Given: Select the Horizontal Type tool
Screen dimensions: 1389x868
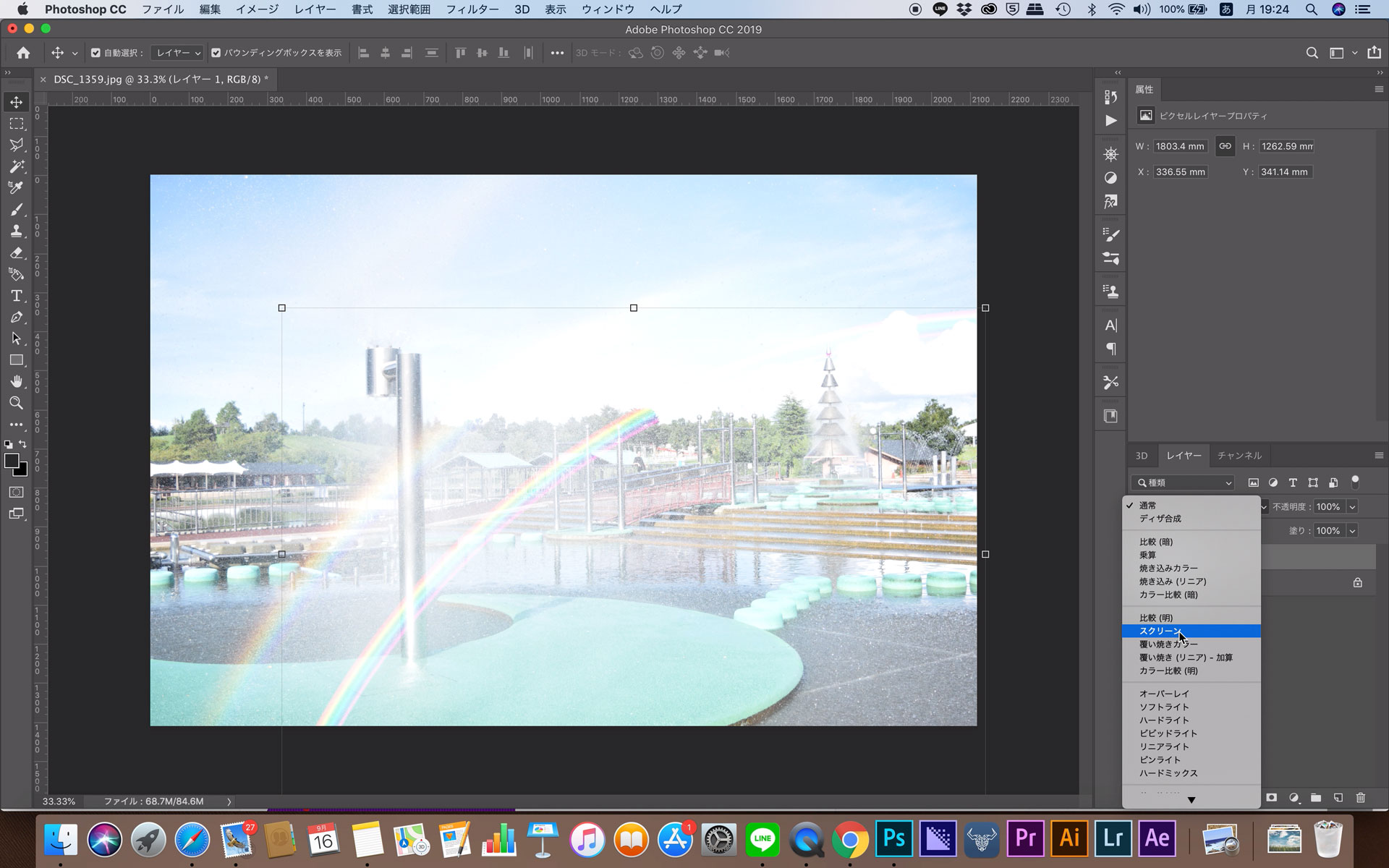Looking at the screenshot, I should tap(17, 296).
